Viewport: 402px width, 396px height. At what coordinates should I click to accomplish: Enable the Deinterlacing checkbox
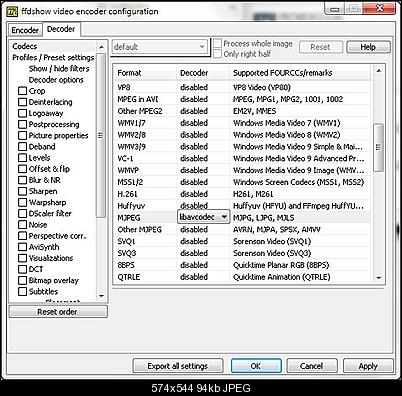(23, 102)
